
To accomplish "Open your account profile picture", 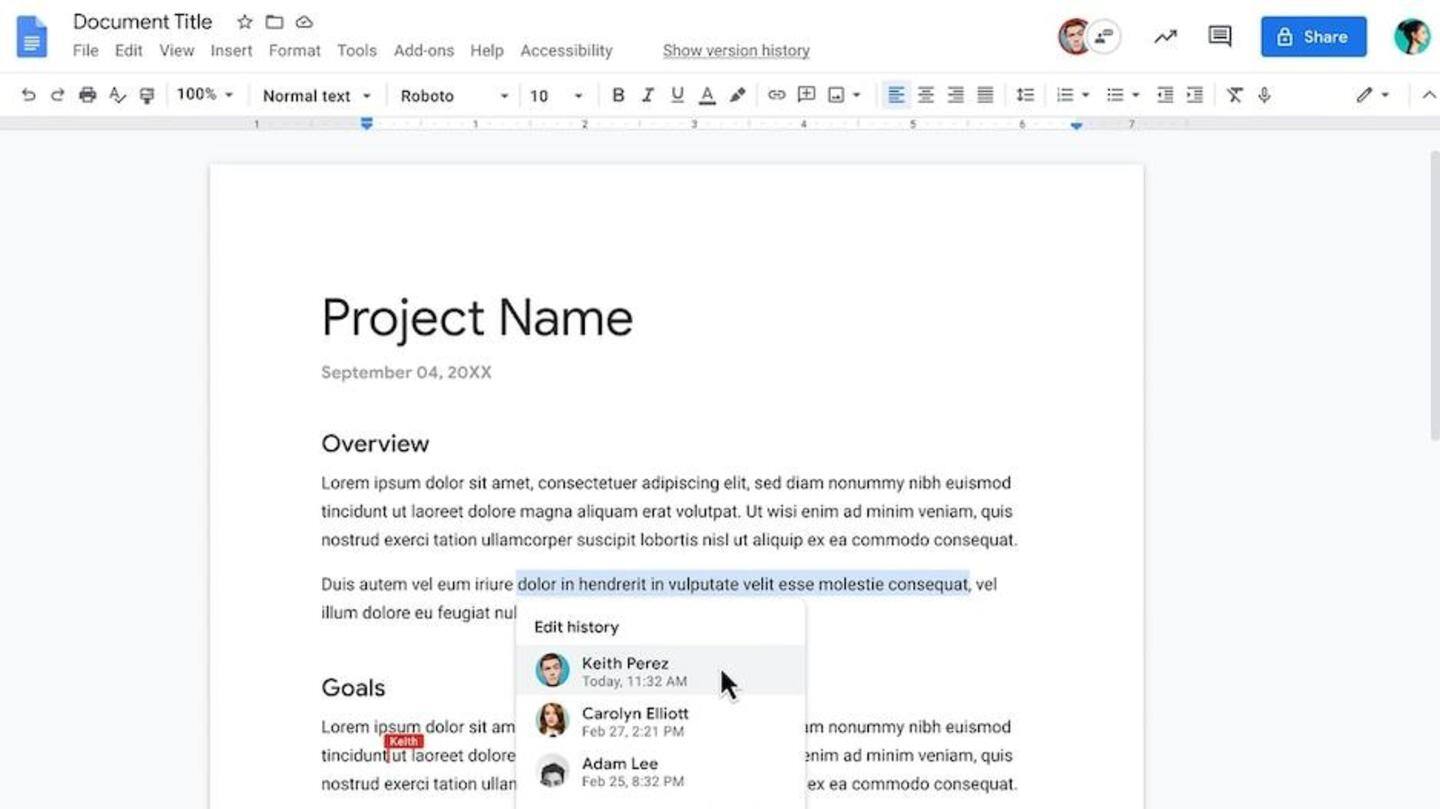I will (x=1412, y=37).
